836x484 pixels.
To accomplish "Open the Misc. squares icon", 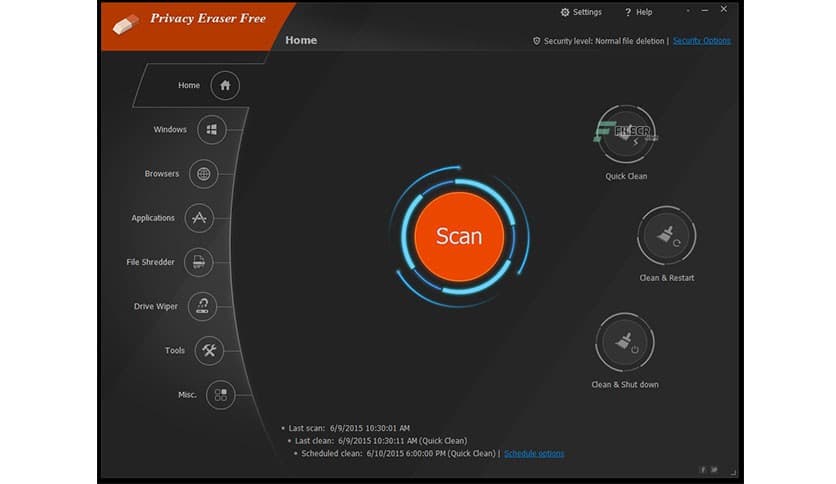I will pyautogui.click(x=220, y=395).
